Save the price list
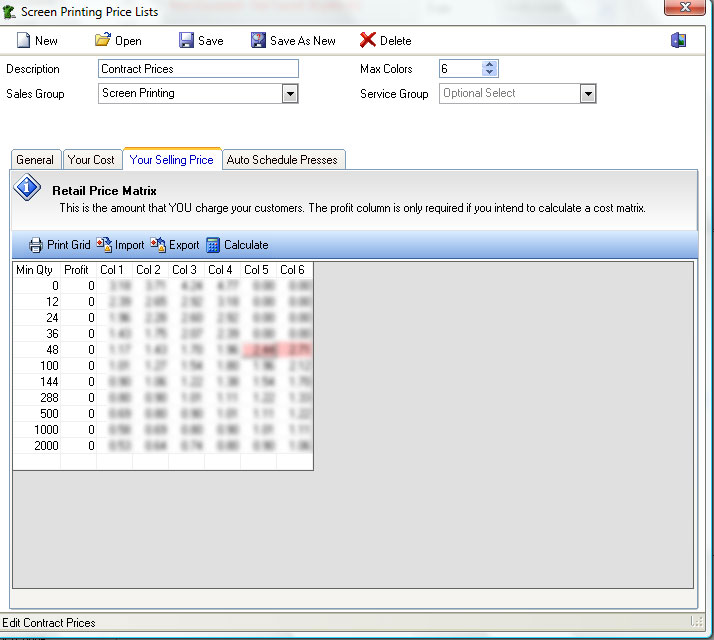The image size is (714, 640). point(186,41)
